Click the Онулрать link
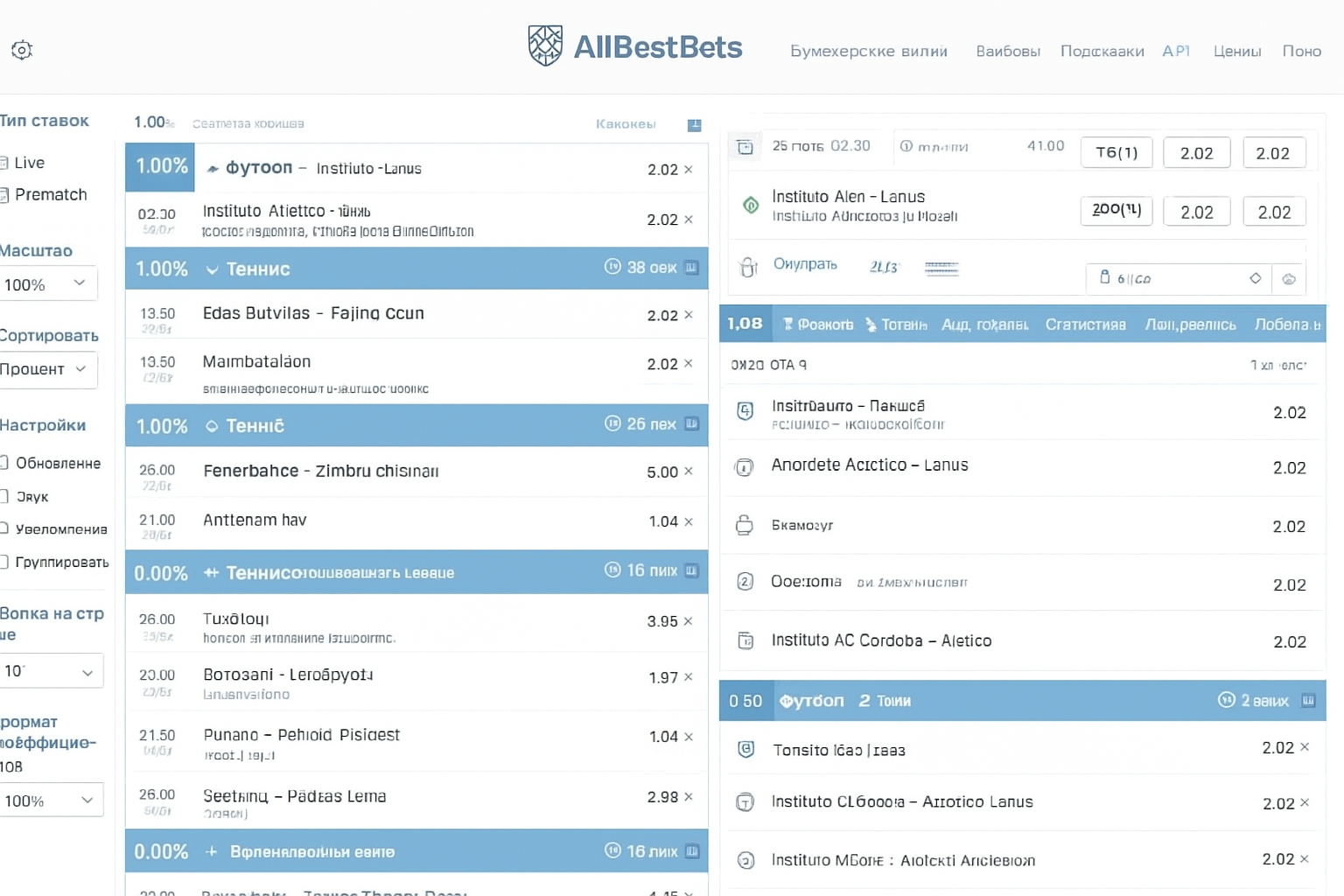 [x=805, y=264]
